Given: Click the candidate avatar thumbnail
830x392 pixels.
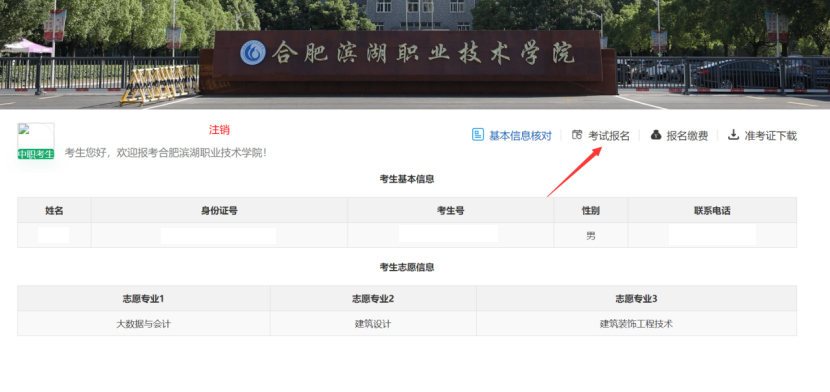Looking at the screenshot, I should pos(36,136).
